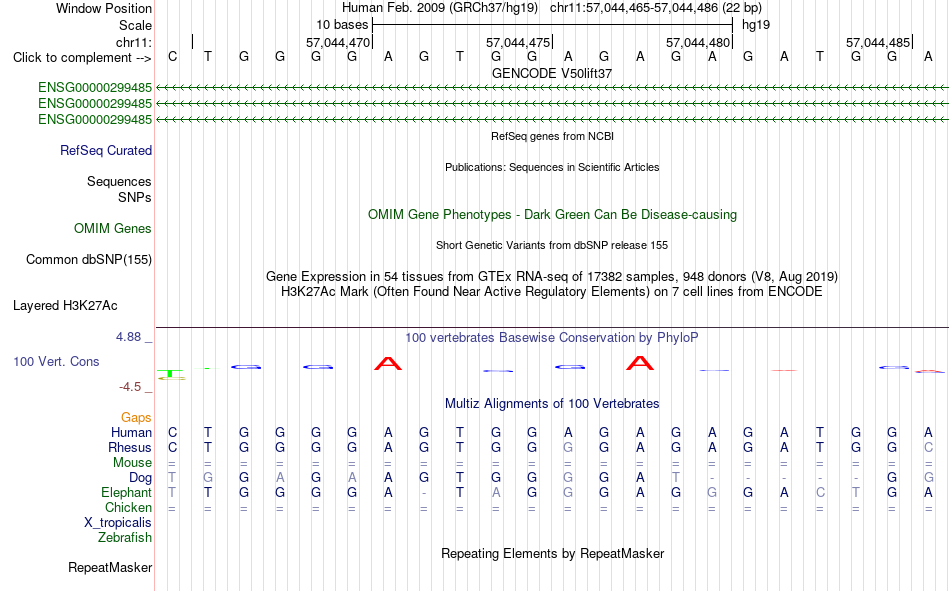Image resolution: width=950 pixels, height=591 pixels.
Task: Select the X_tropicalis row label
Action: click(x=118, y=523)
